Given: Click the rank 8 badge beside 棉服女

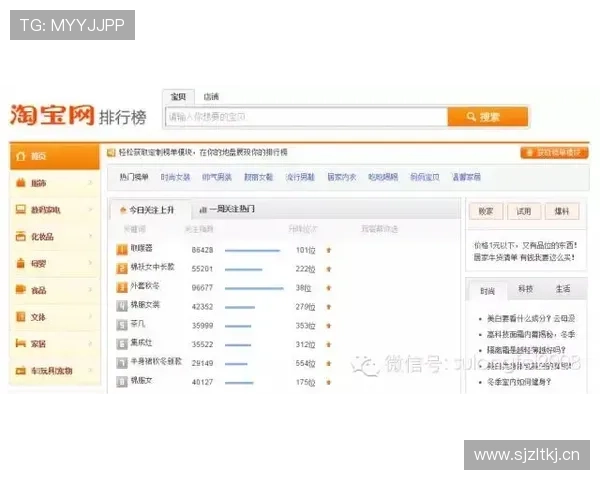Looking at the screenshot, I should pyautogui.click(x=122, y=382).
